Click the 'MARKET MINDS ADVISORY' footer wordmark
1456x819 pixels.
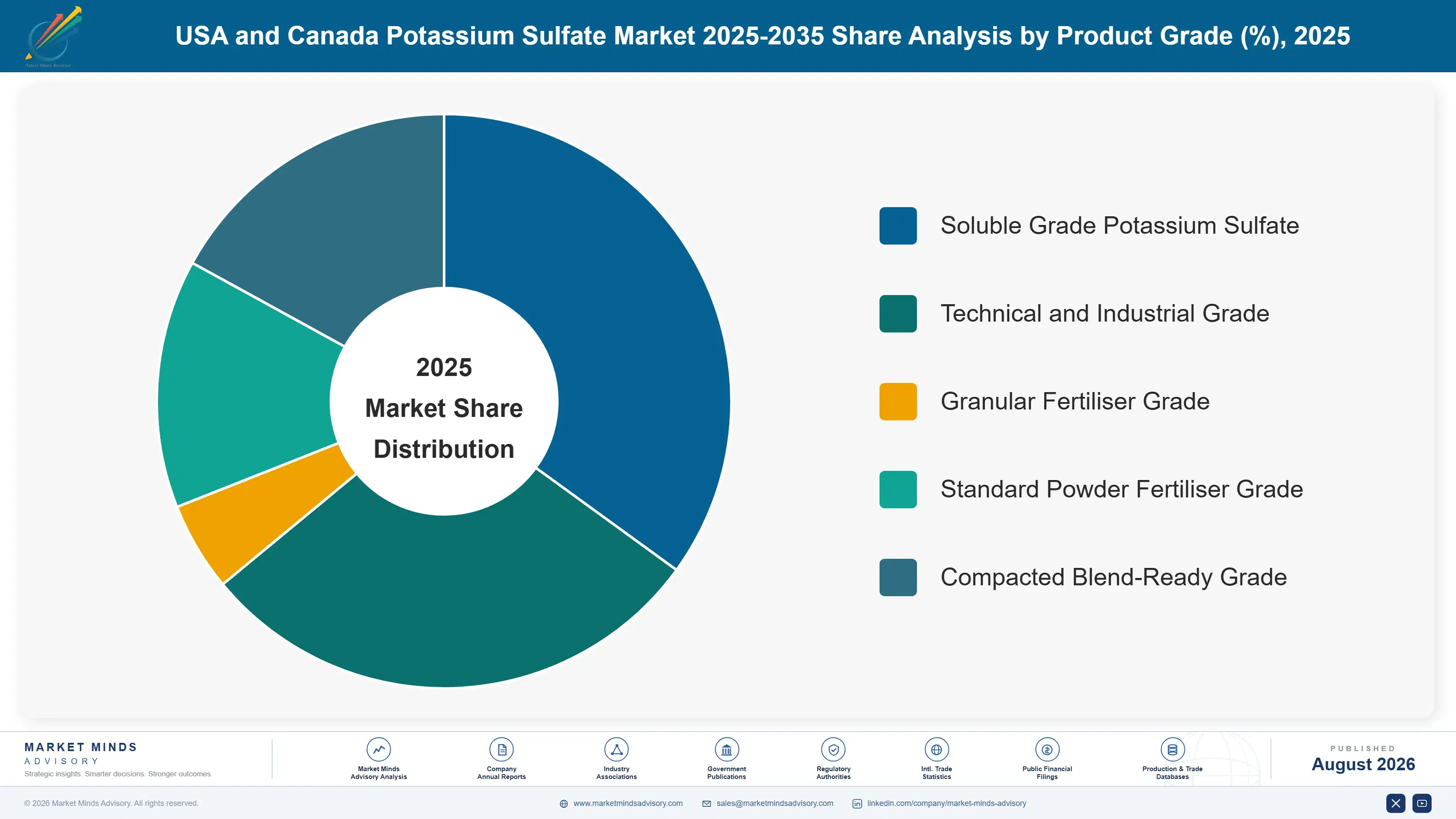(x=81, y=753)
